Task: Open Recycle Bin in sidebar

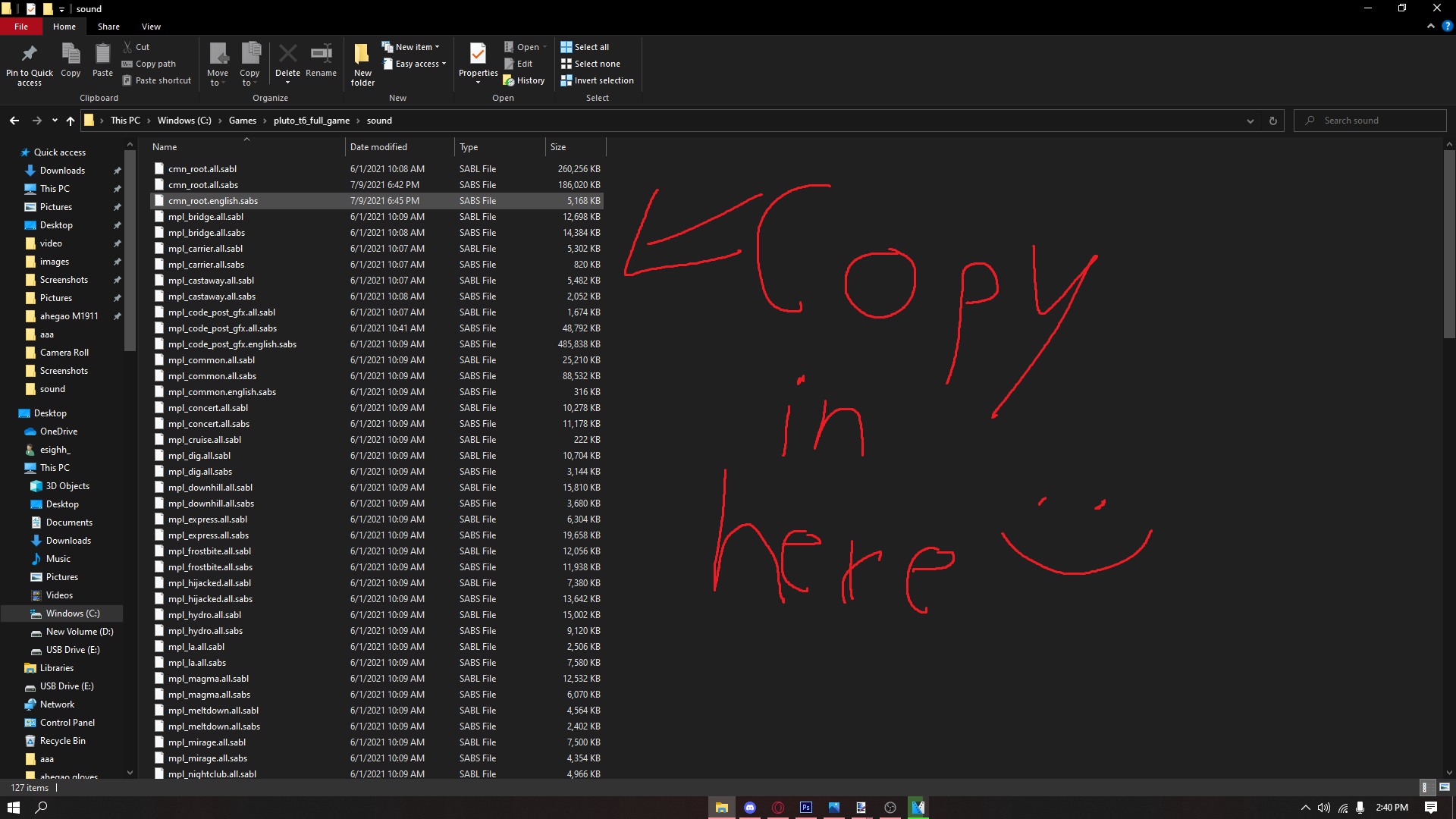Action: [x=62, y=741]
